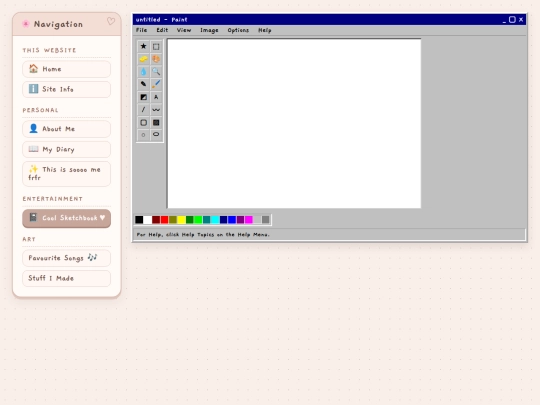Click on the white drawing canvas
Screen dimensions: 540x405
coord(294,124)
